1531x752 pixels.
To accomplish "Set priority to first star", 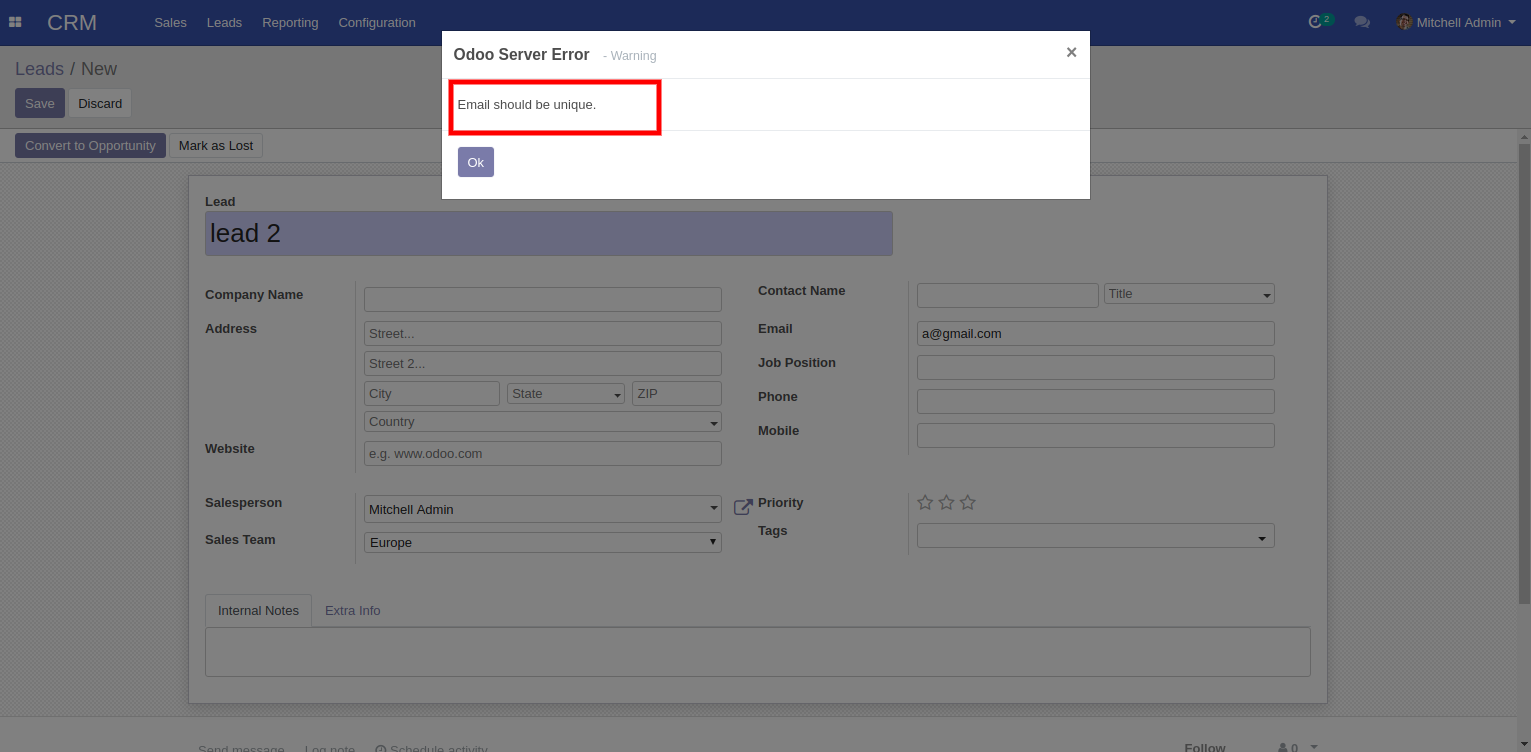I will [925, 502].
